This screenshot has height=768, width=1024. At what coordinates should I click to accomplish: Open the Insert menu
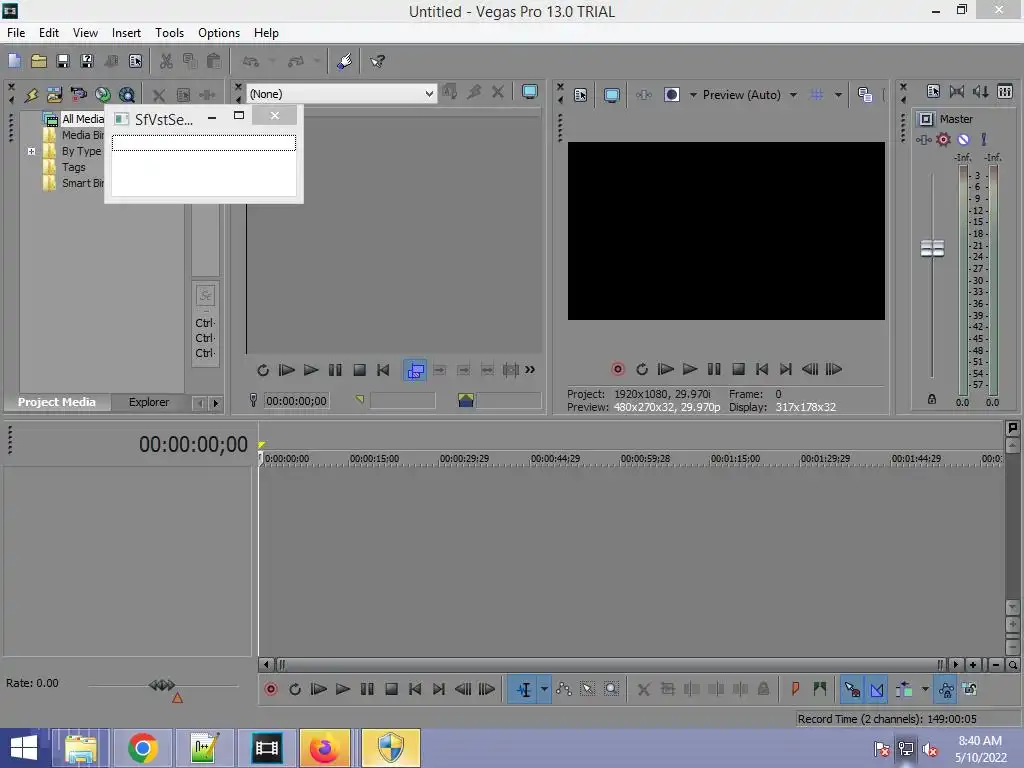coord(126,33)
